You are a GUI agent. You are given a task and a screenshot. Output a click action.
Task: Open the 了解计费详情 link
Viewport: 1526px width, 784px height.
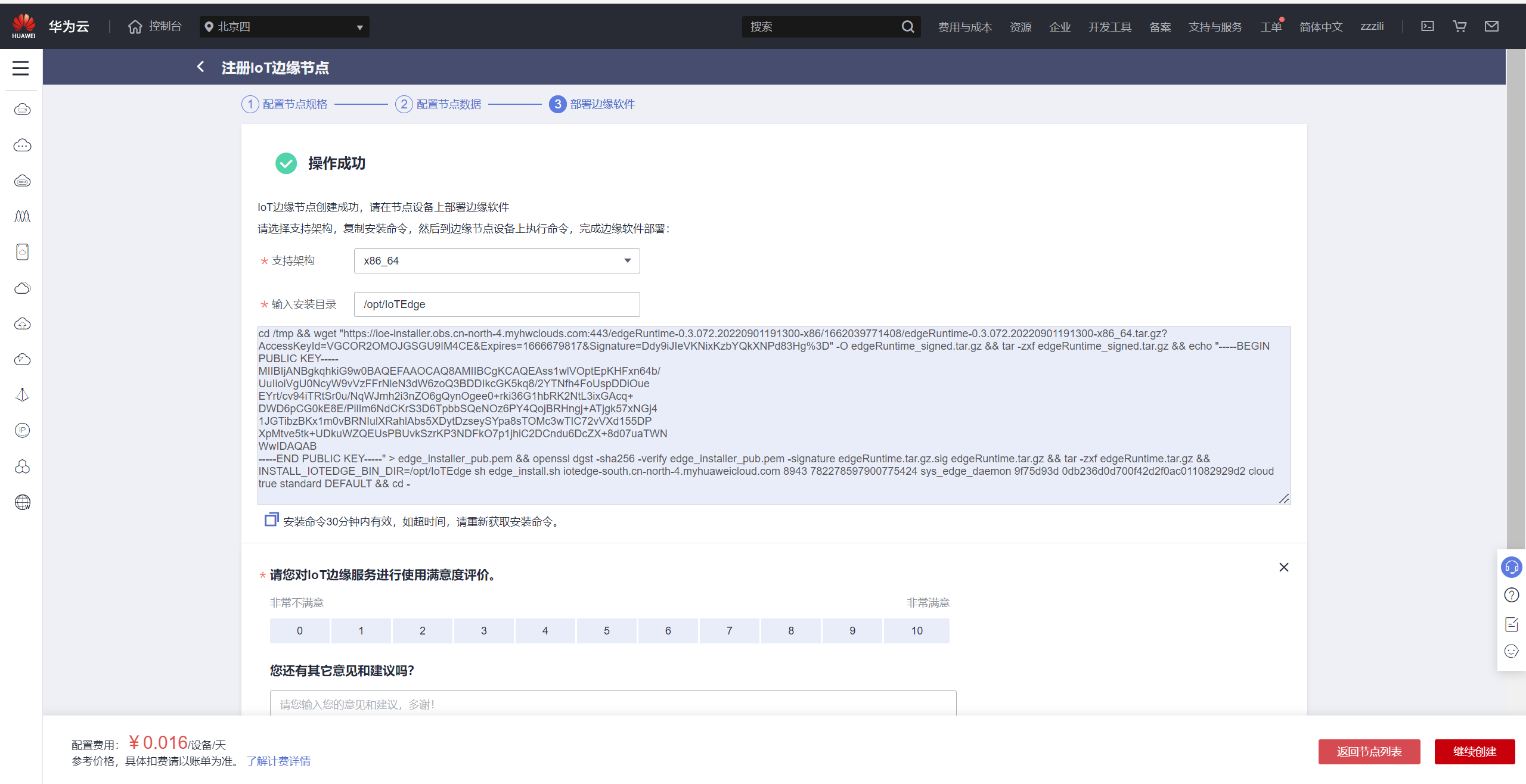[x=278, y=761]
